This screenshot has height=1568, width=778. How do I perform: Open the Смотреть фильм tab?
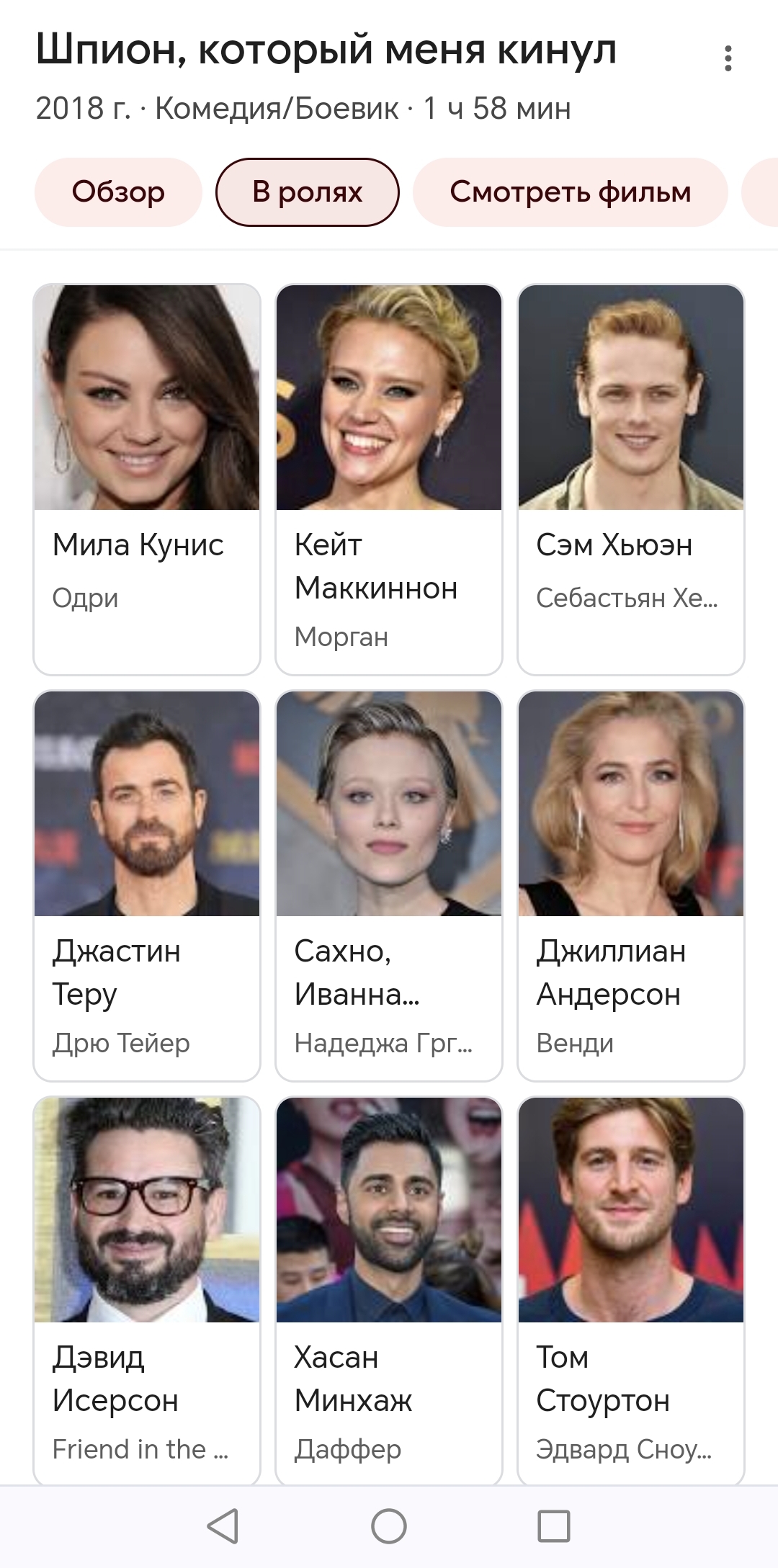pyautogui.click(x=571, y=192)
